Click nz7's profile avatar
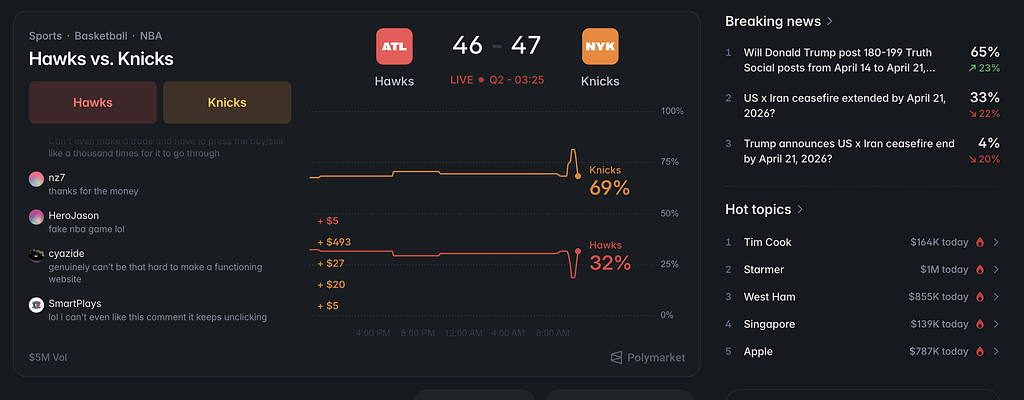 click(37, 178)
